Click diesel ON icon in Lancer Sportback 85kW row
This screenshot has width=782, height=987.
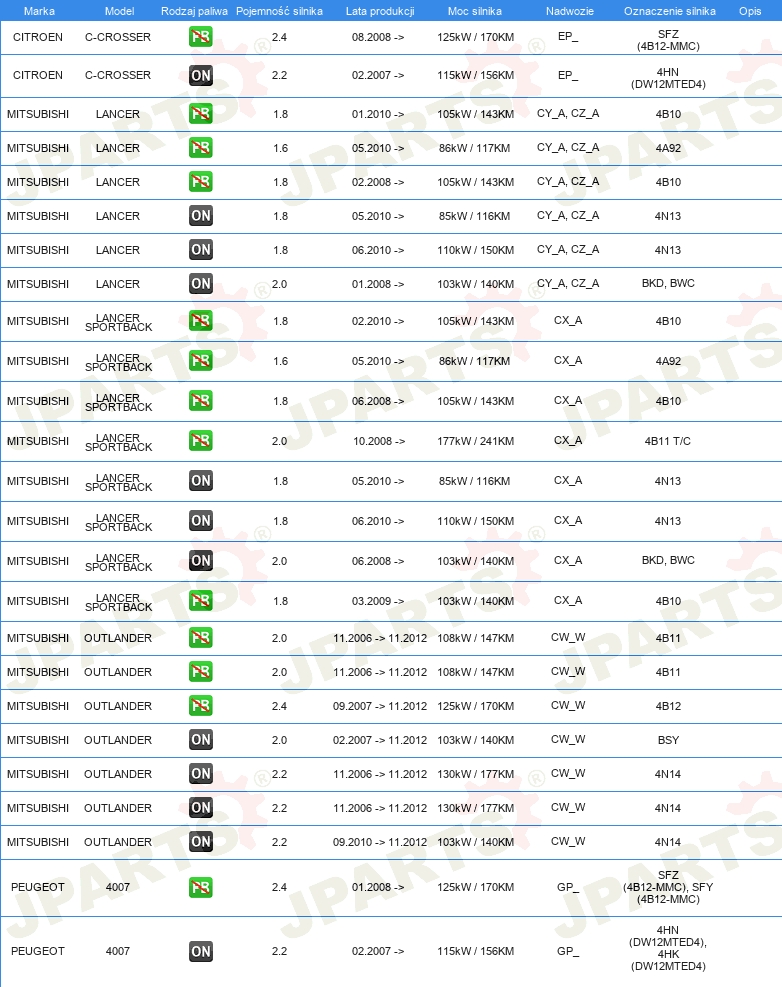[200, 481]
